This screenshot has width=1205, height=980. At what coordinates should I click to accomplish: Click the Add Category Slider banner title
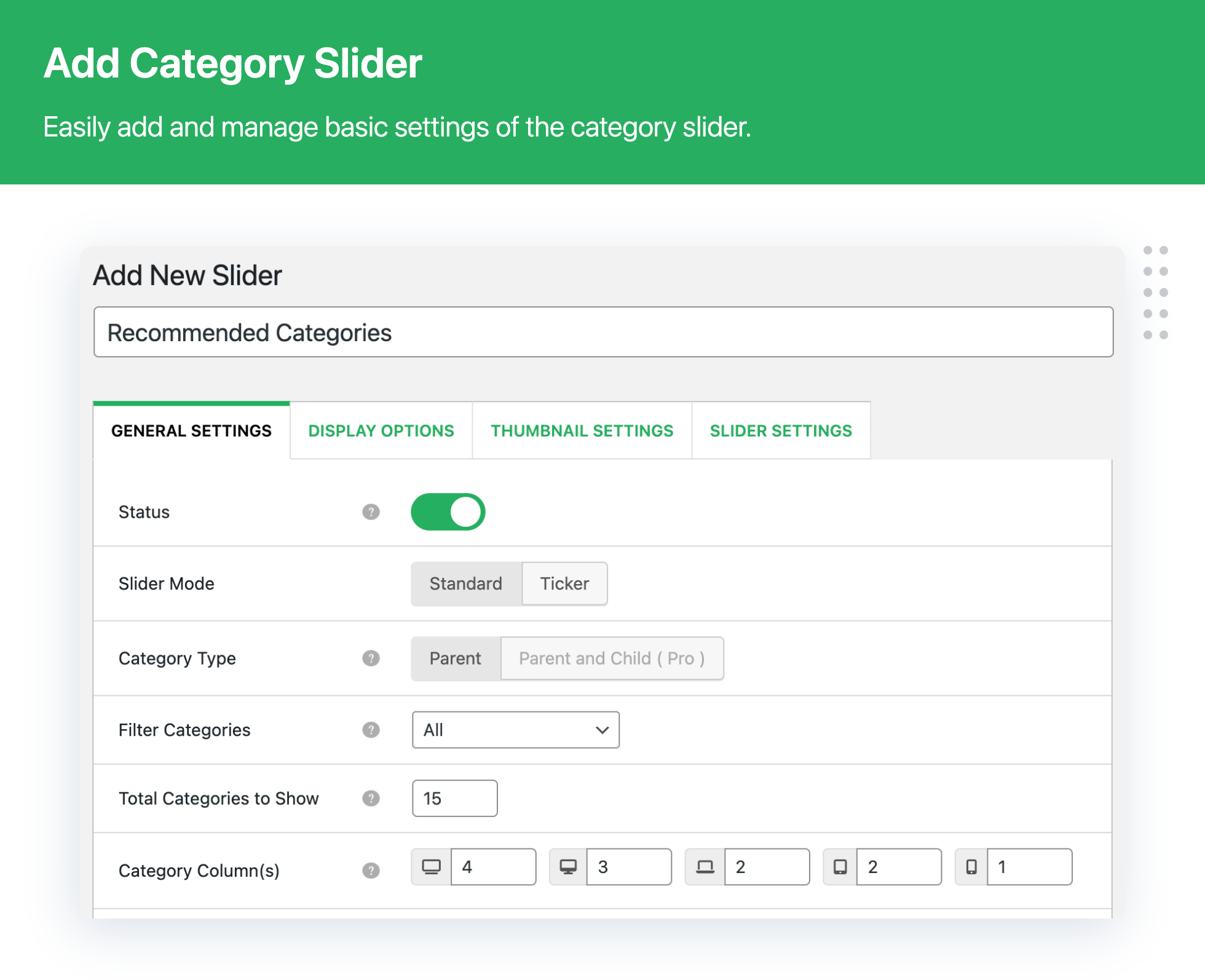tap(233, 63)
